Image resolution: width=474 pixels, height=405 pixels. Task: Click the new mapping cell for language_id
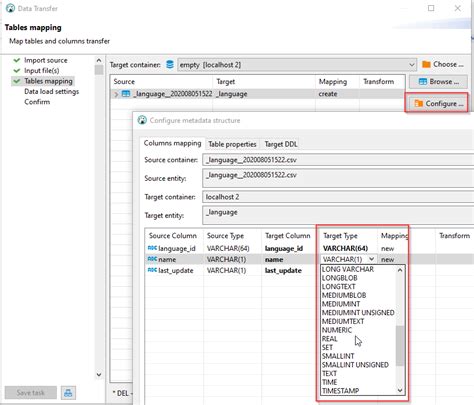click(387, 248)
